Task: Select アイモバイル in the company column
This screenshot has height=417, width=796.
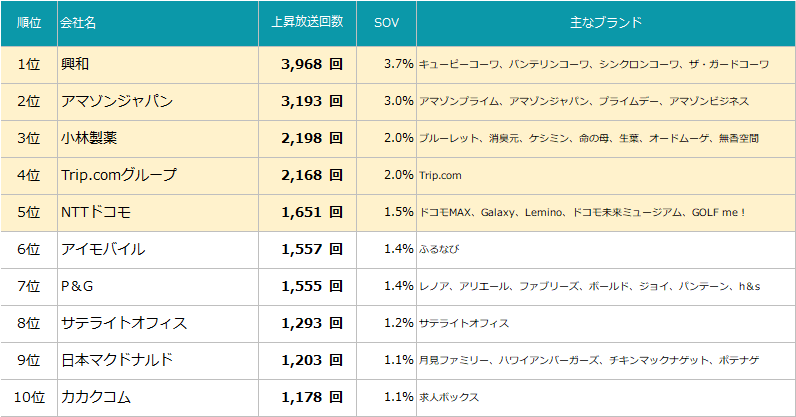Action: 102,249
